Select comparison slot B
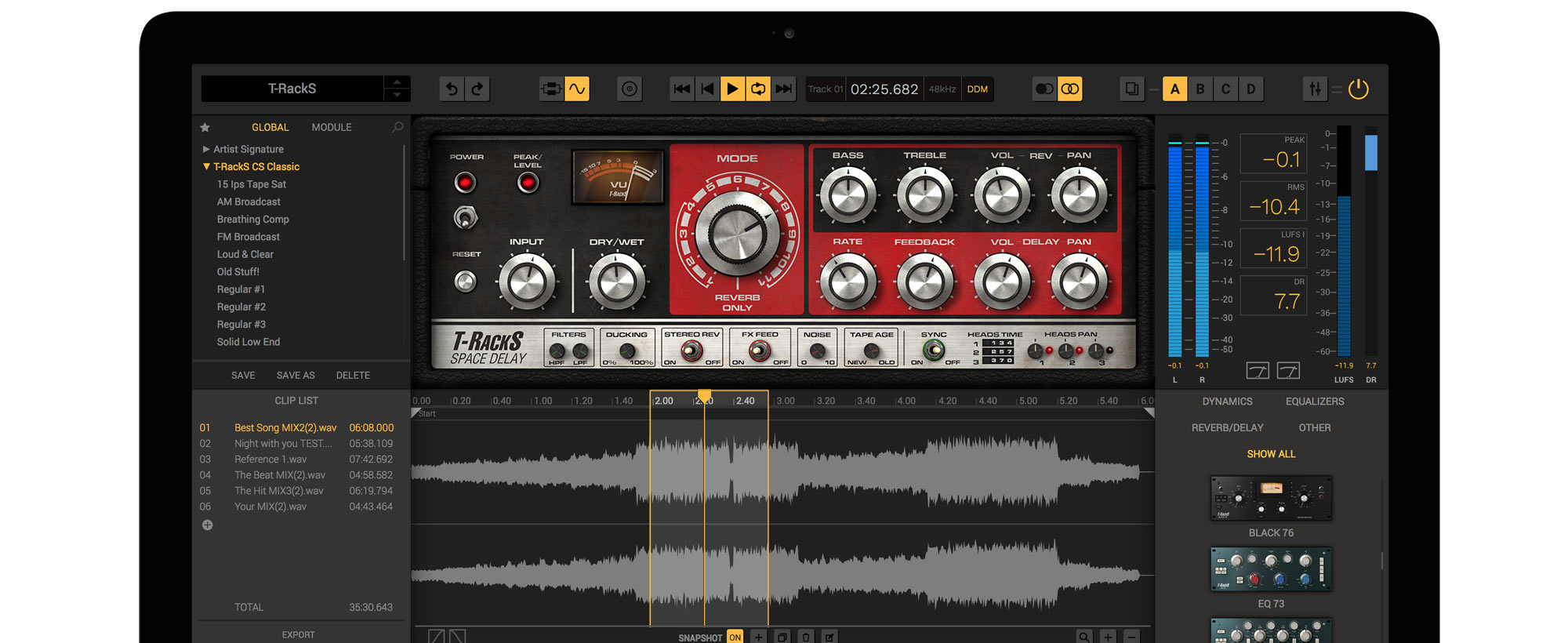1568x643 pixels. click(x=1200, y=89)
